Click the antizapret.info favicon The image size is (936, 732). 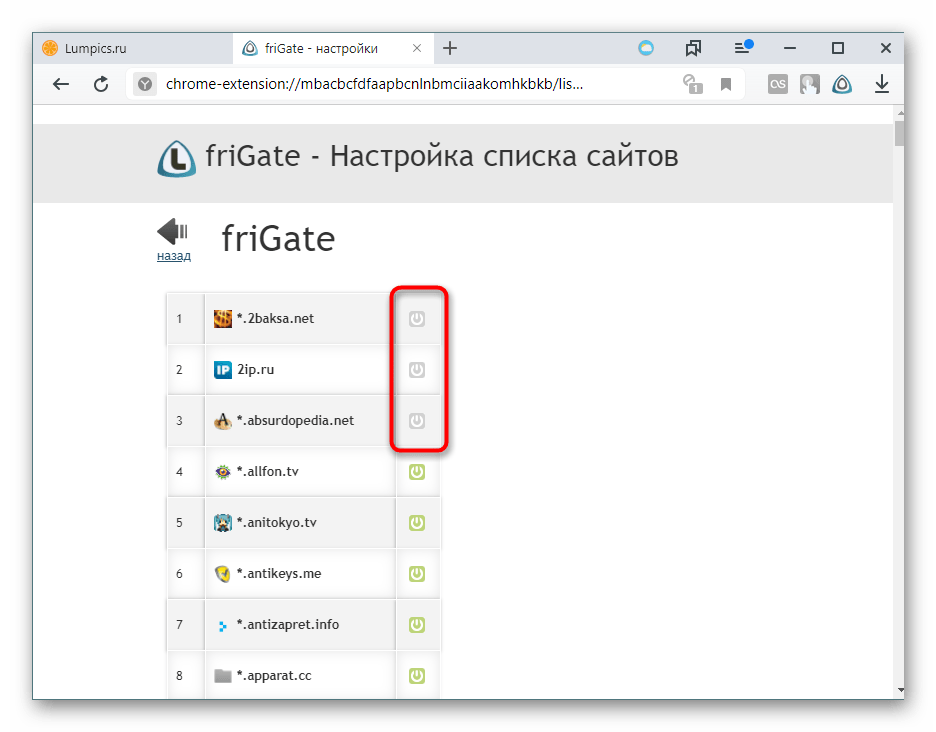click(x=223, y=626)
